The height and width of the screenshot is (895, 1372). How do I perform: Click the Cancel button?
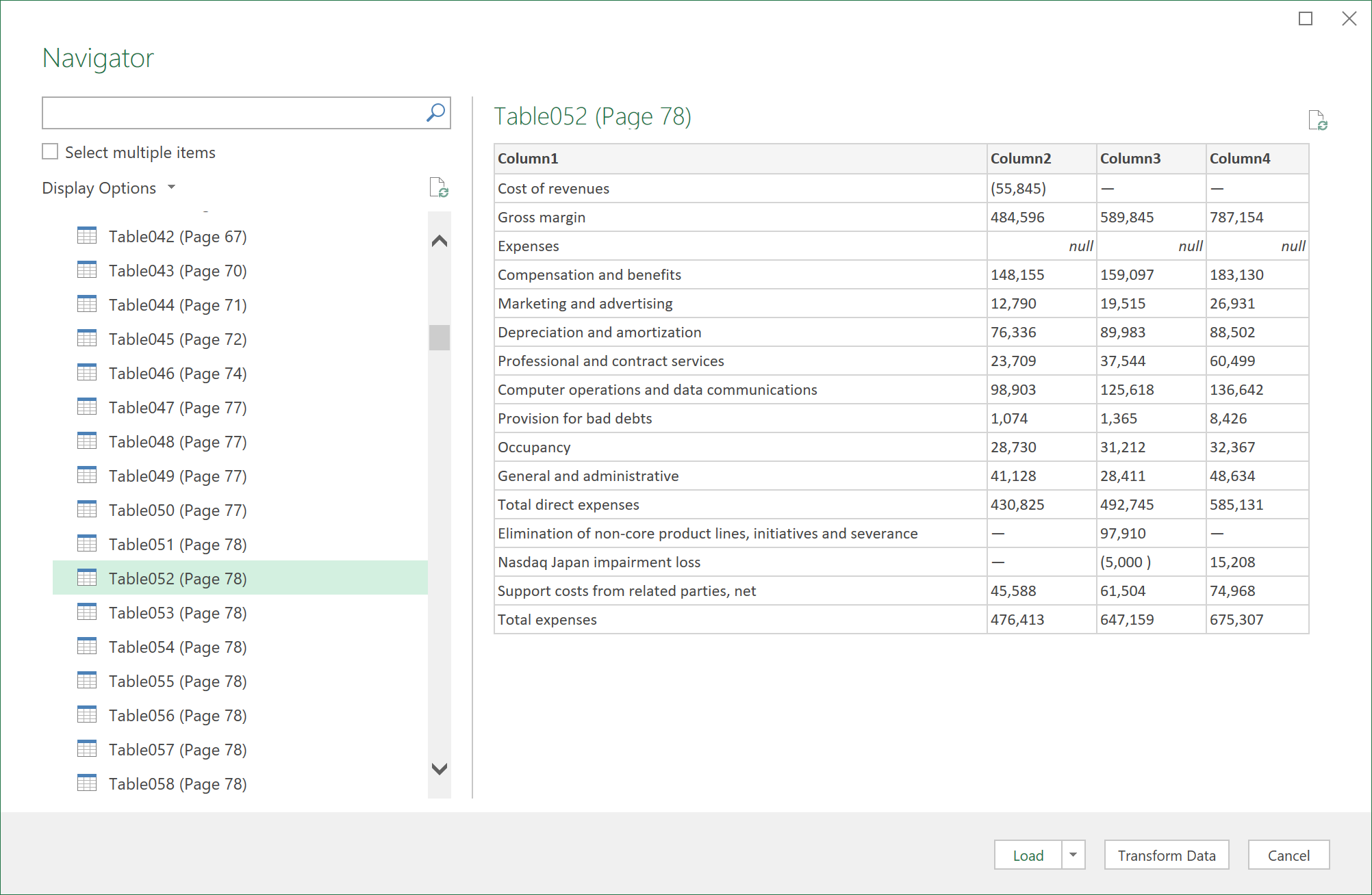1293,854
